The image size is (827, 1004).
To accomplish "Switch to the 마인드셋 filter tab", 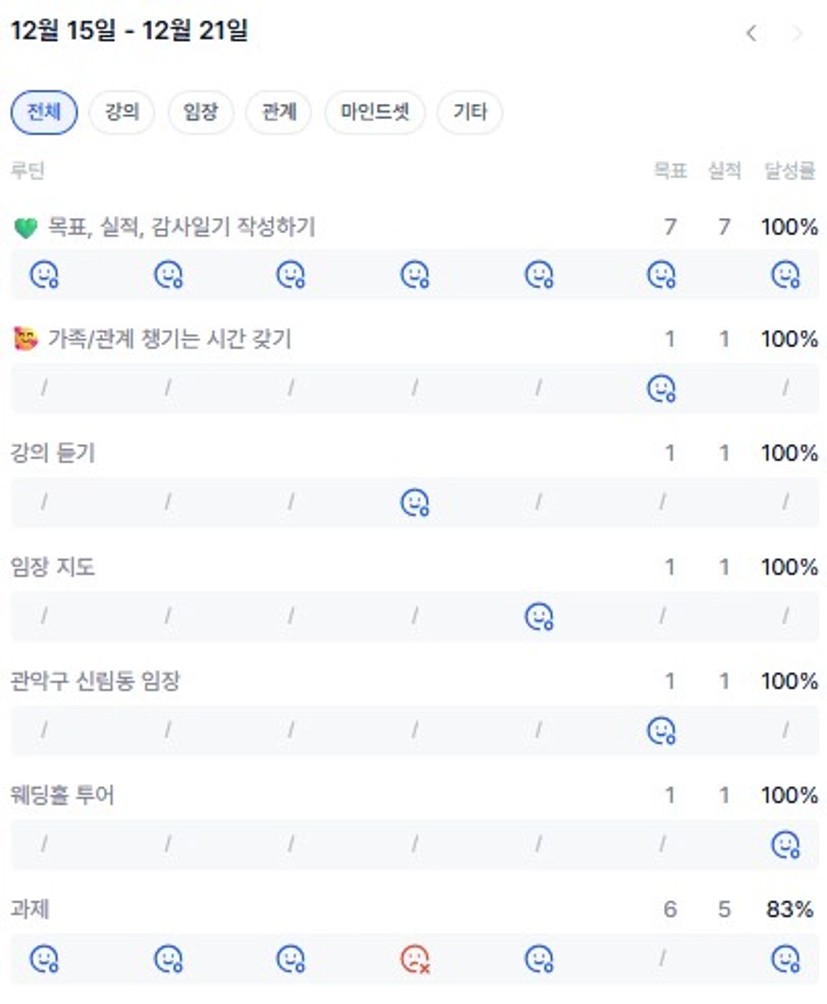I will pyautogui.click(x=375, y=112).
